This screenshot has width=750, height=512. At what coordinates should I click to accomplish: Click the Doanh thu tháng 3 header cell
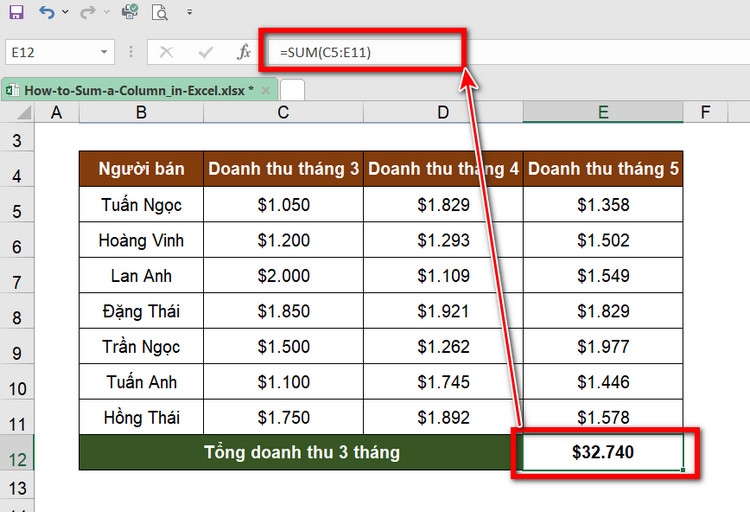(x=283, y=169)
